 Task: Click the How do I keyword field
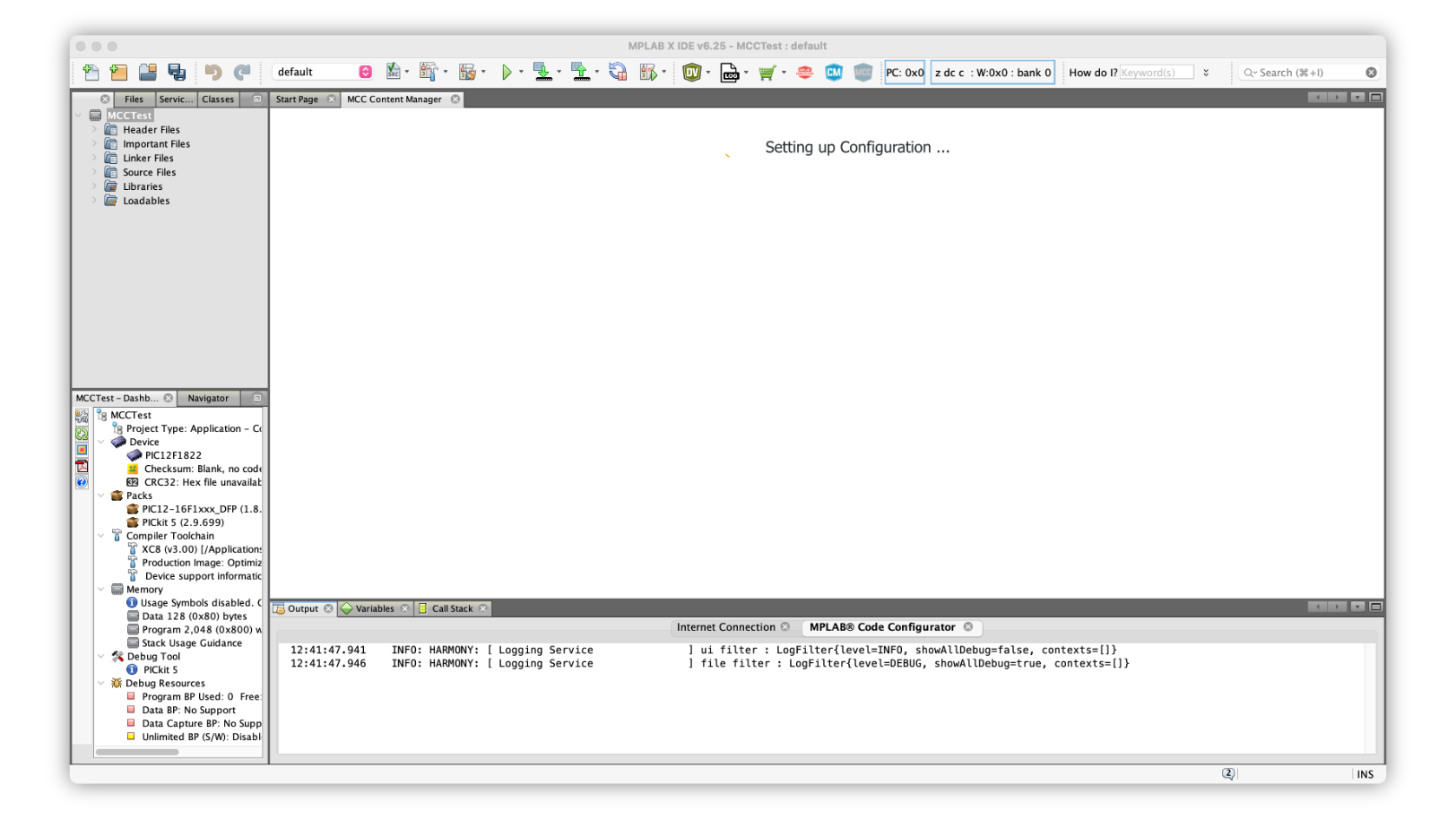tap(1157, 73)
